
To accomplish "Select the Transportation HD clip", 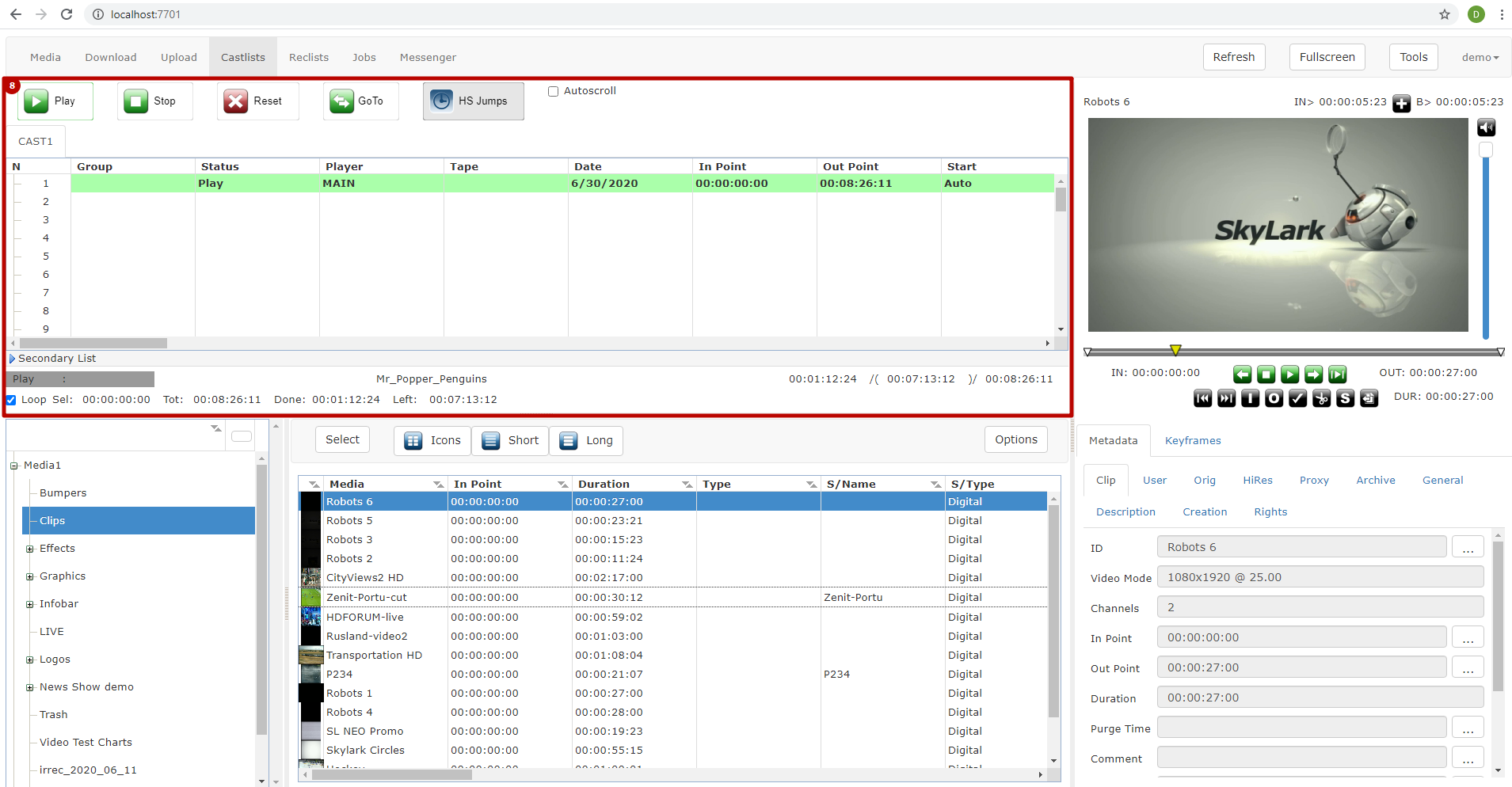I will pyautogui.click(x=673, y=656).
